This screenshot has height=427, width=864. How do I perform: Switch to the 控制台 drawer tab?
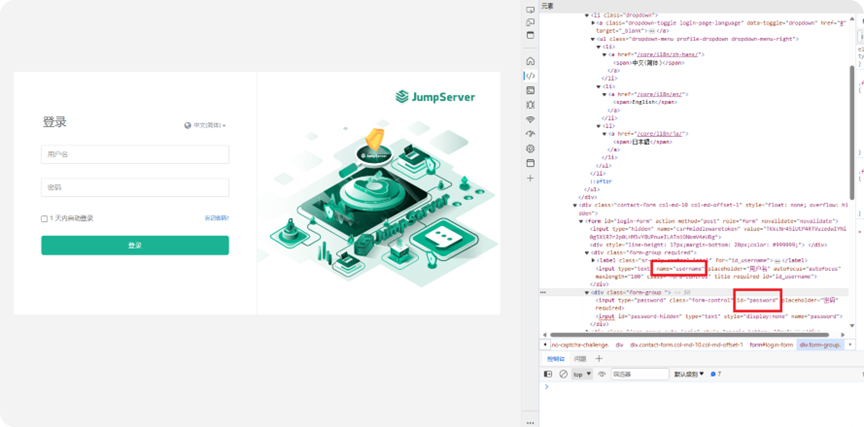[x=555, y=359]
